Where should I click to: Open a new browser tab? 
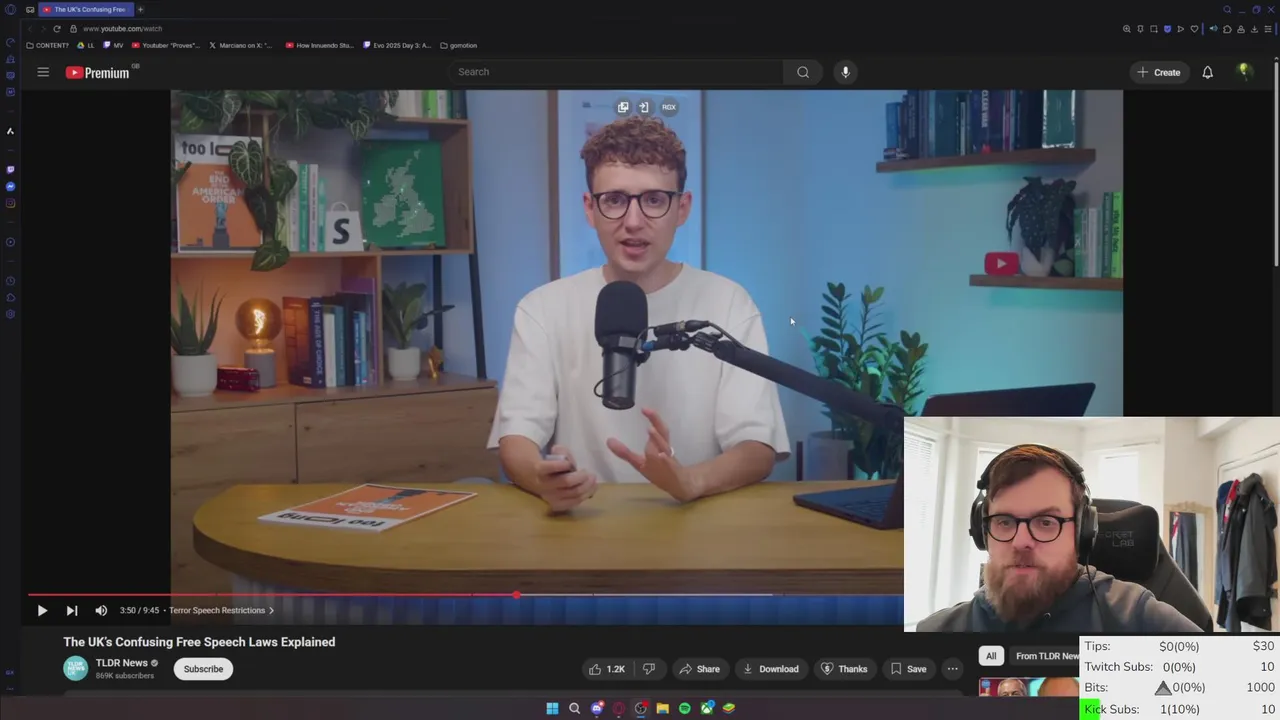click(x=140, y=9)
